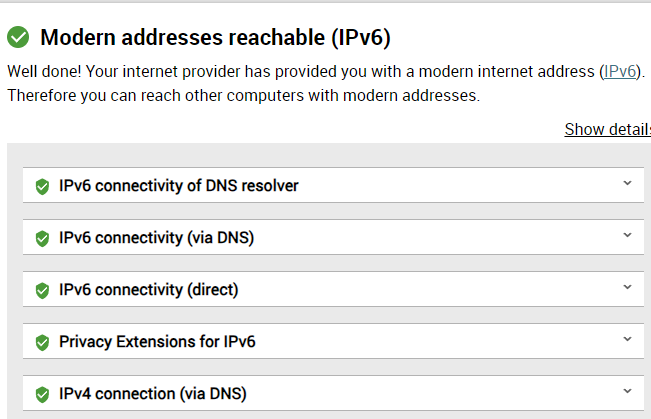Image resolution: width=651 pixels, height=419 pixels.
Task: Click the shield icon for Privacy Extensions
Action: pyautogui.click(x=42, y=342)
